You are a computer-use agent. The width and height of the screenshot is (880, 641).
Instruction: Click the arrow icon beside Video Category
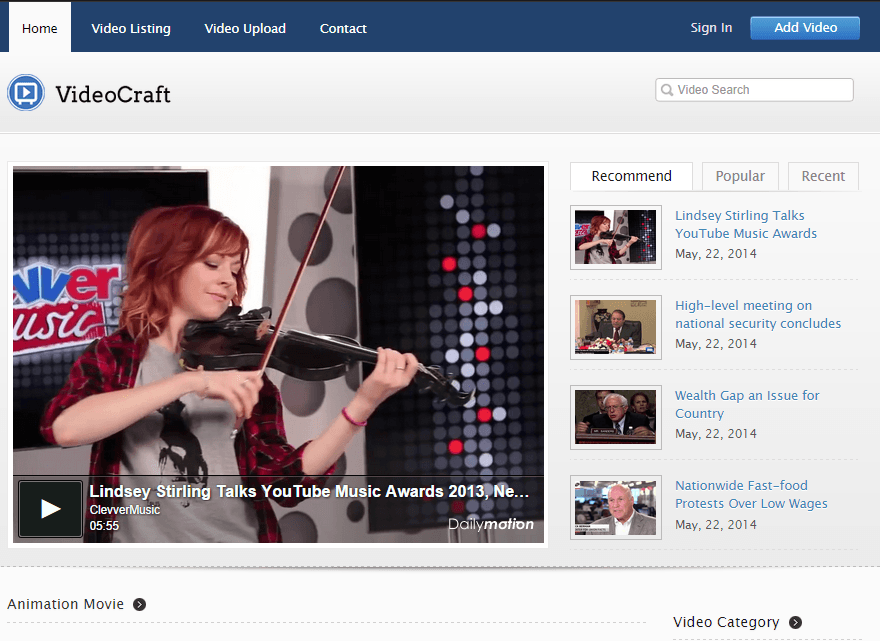tap(795, 622)
